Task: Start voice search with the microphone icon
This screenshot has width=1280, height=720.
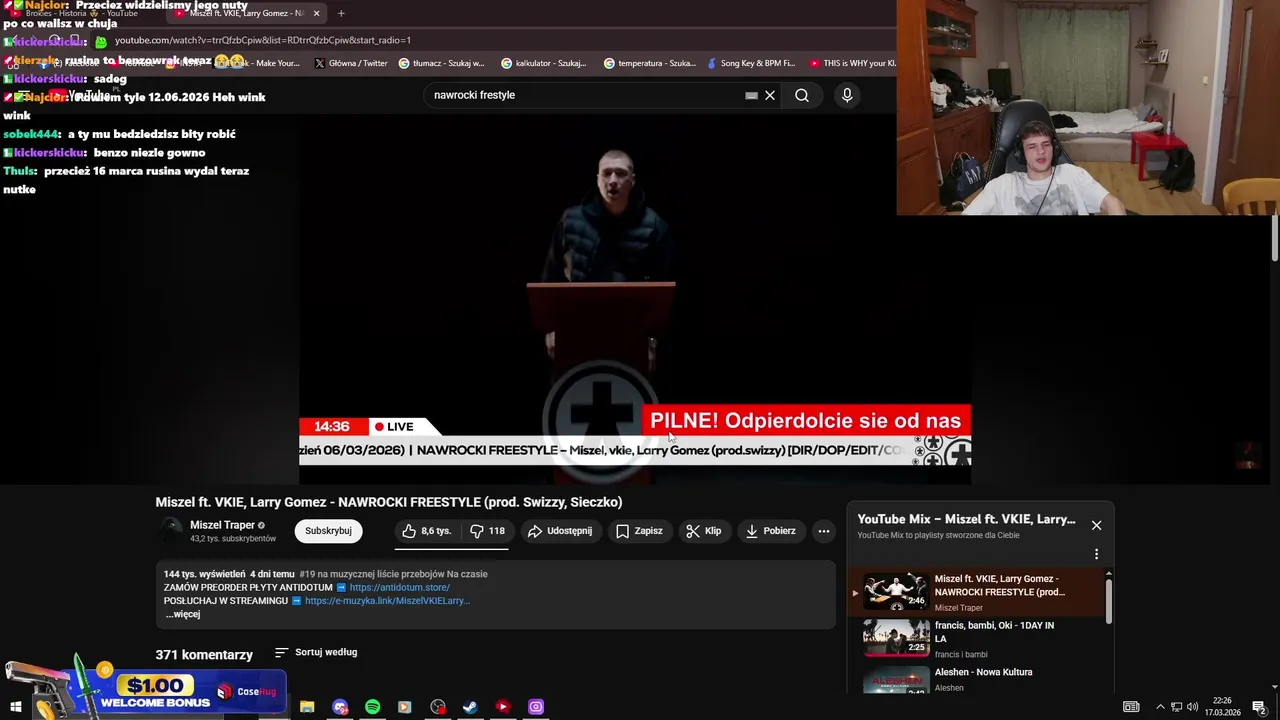Action: [x=847, y=95]
